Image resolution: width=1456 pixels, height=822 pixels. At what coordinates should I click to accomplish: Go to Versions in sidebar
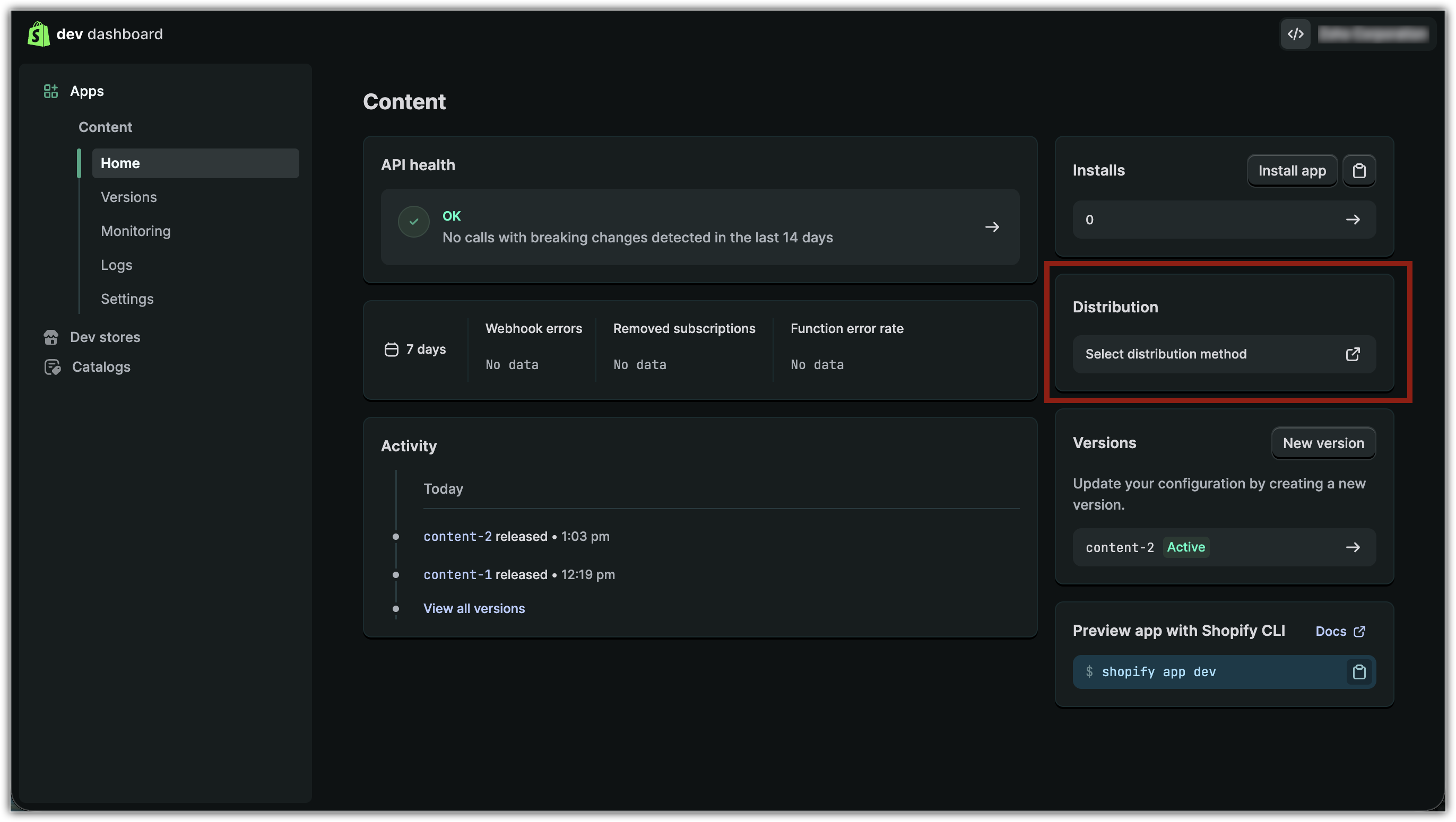pos(129,197)
